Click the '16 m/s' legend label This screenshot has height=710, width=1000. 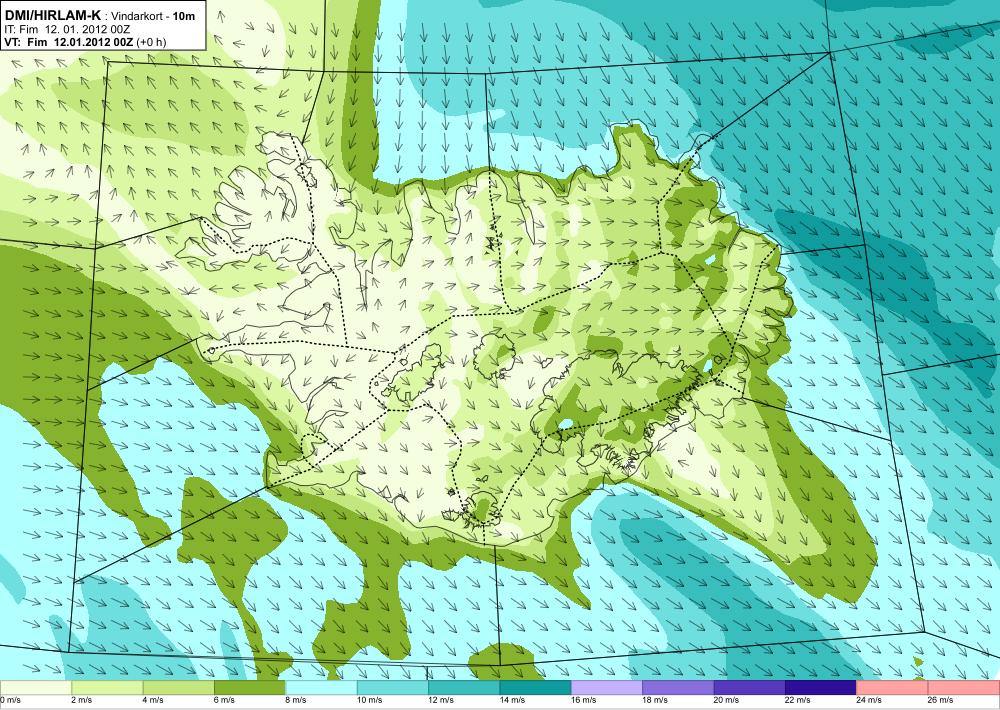(x=584, y=700)
